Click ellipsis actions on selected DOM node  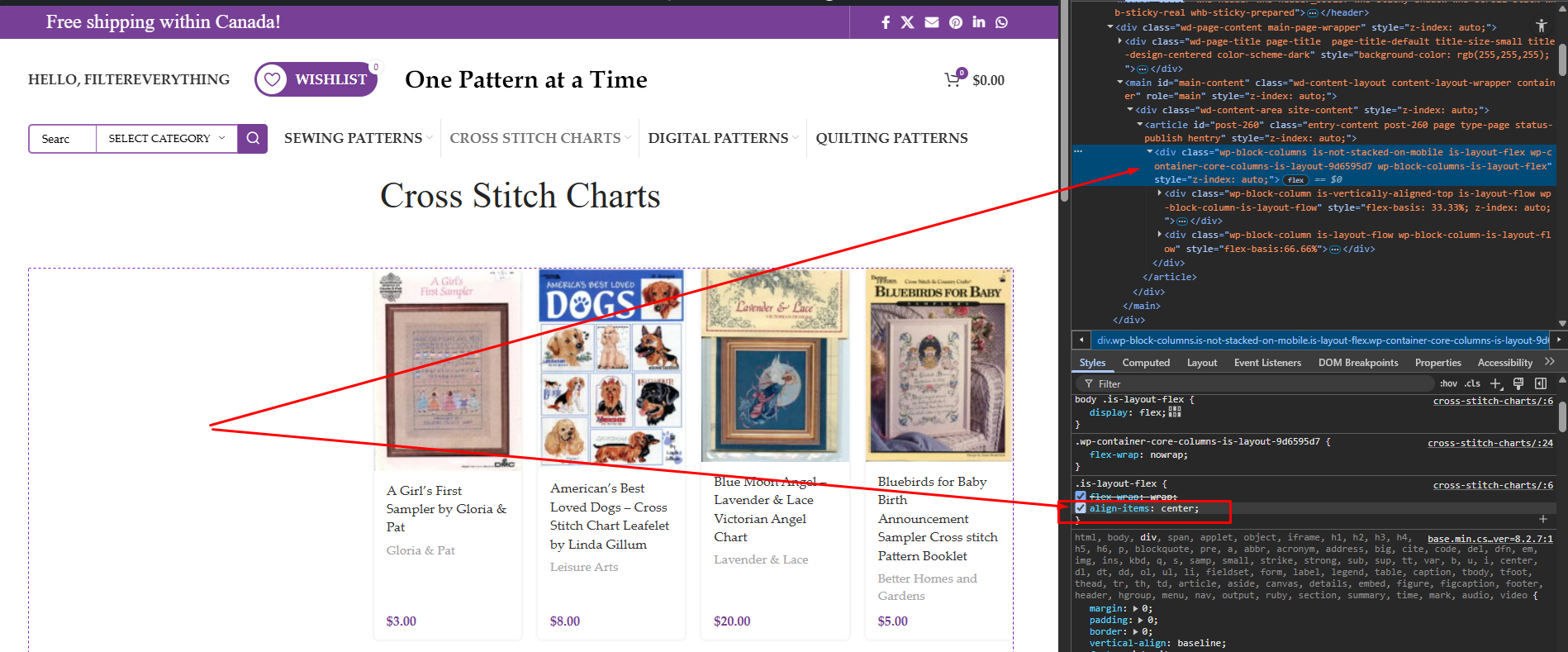tap(1077, 152)
